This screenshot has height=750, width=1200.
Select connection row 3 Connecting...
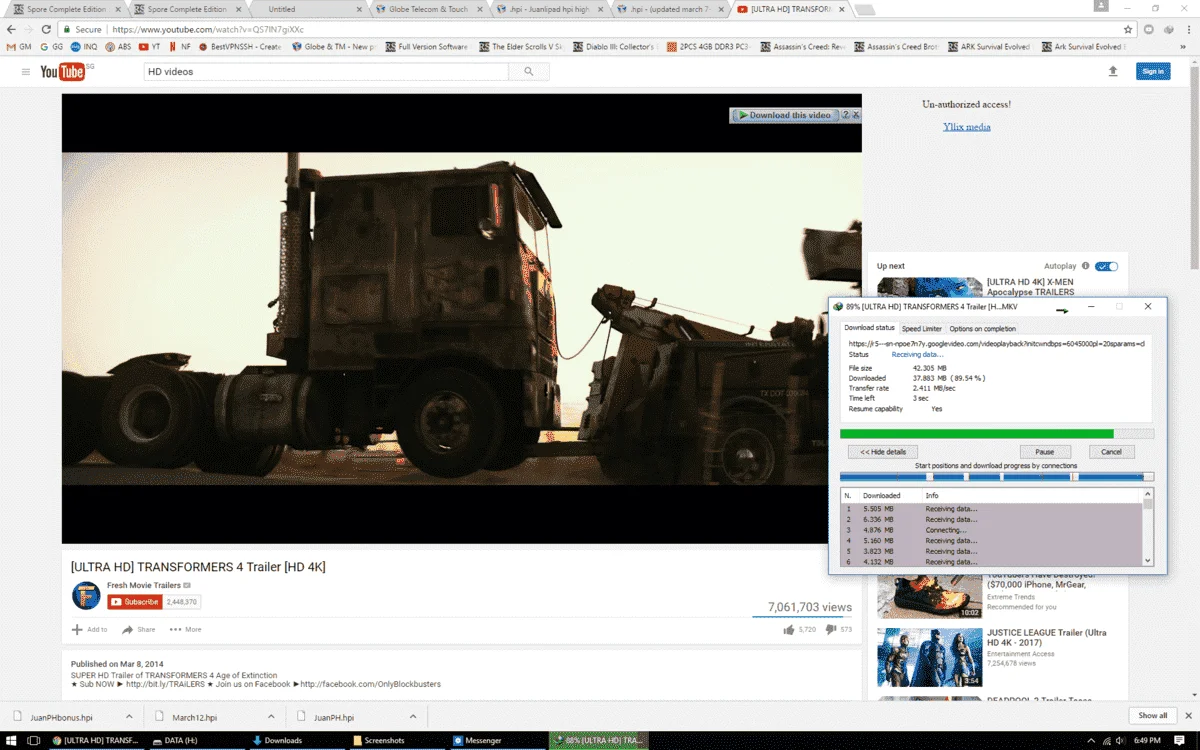click(992, 530)
